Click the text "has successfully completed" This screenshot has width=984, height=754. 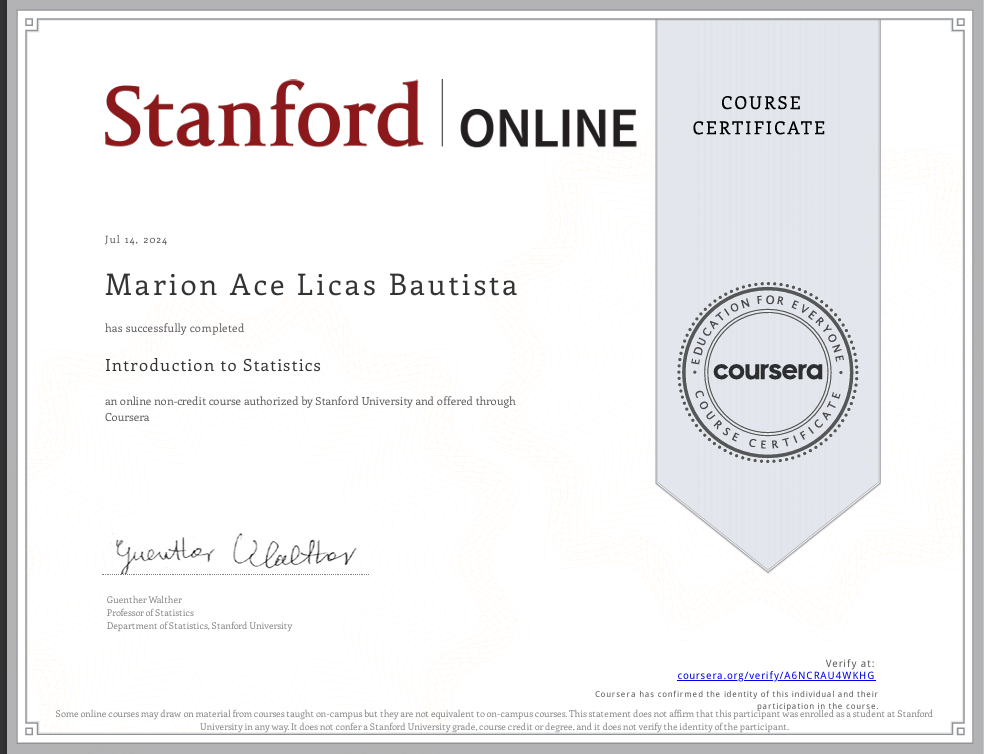point(174,328)
